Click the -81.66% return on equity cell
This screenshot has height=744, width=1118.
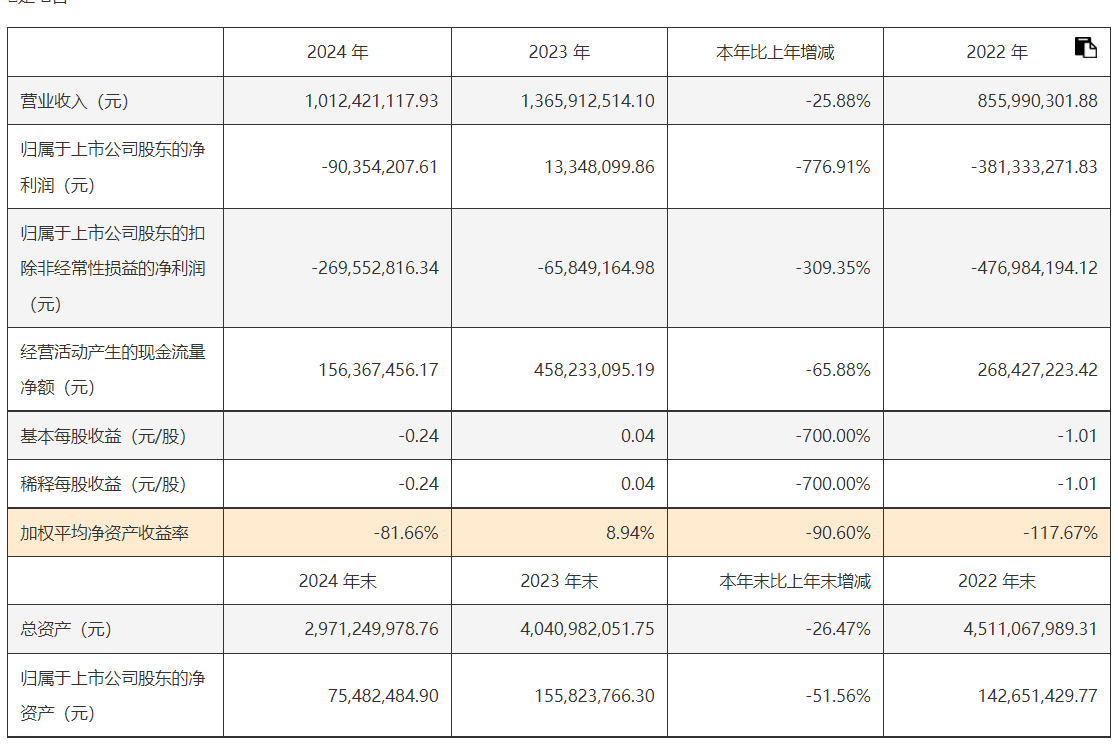point(406,533)
